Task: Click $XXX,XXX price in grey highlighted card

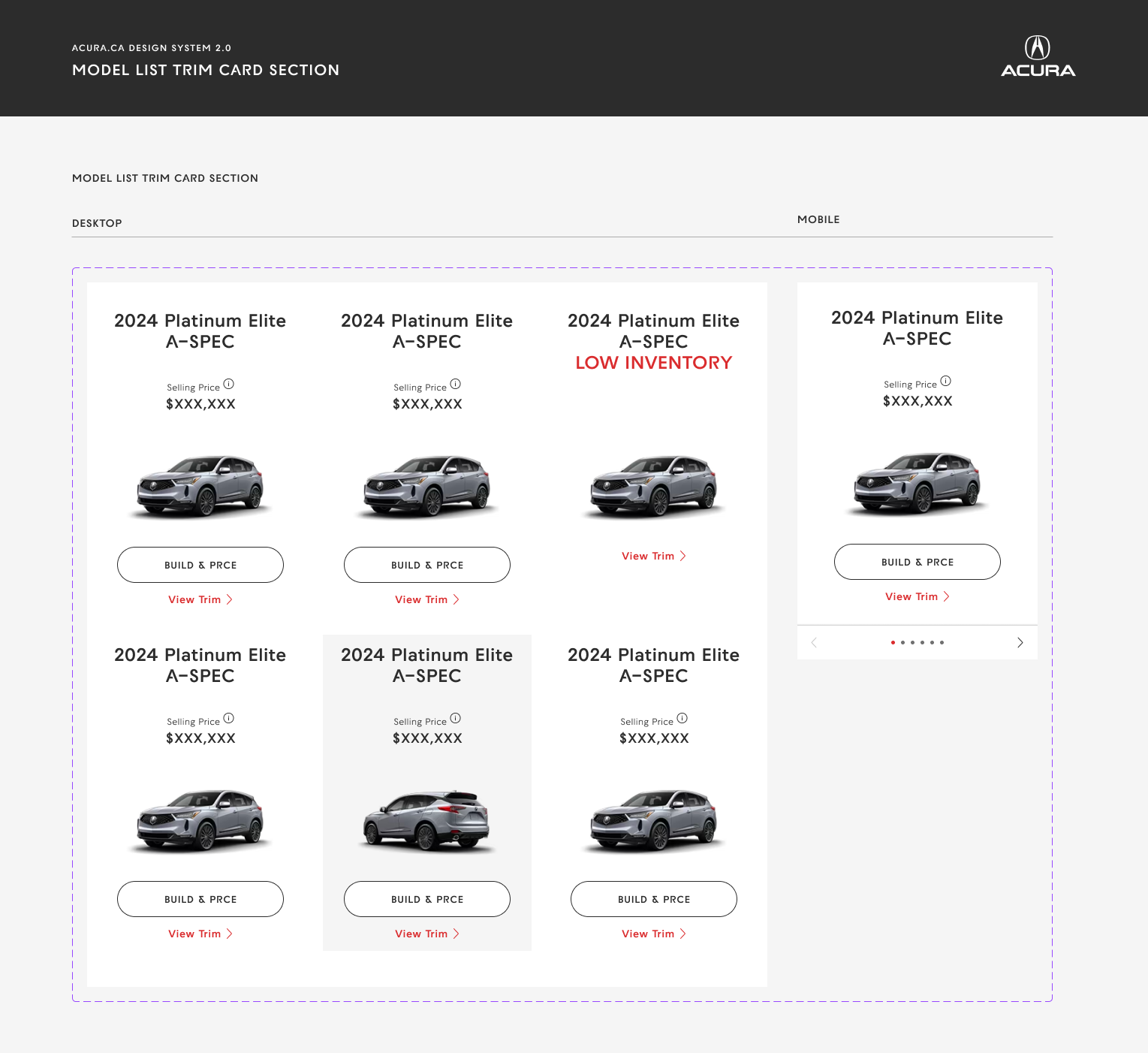Action: click(x=427, y=738)
